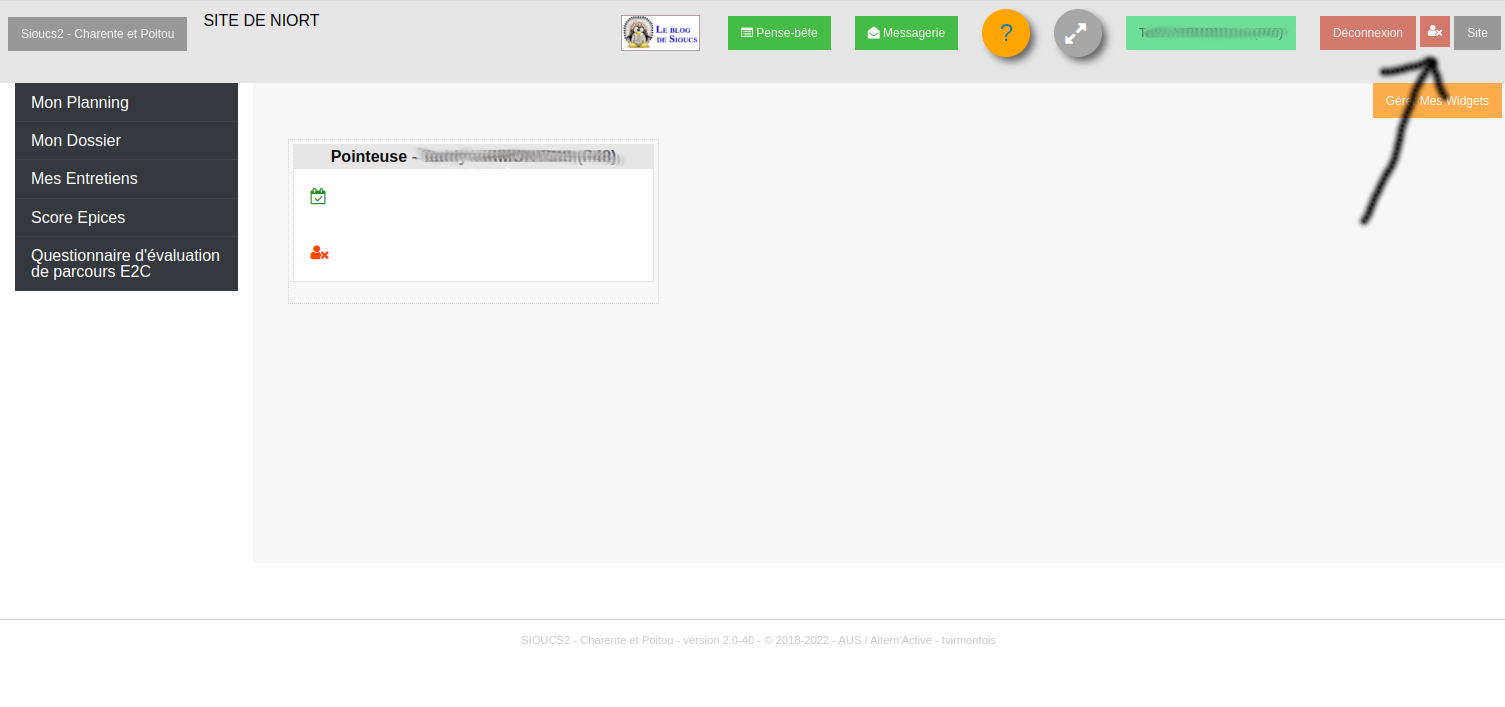Open Messagerie inbox
Viewport: 1505px width, 707px height.
[906, 33]
